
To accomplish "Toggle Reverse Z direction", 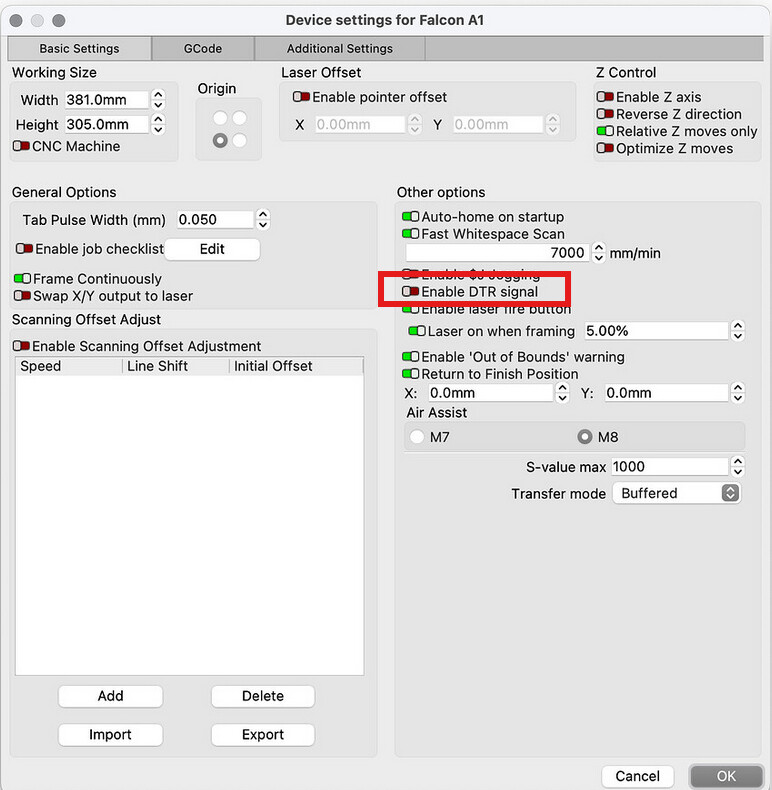I will 605,114.
